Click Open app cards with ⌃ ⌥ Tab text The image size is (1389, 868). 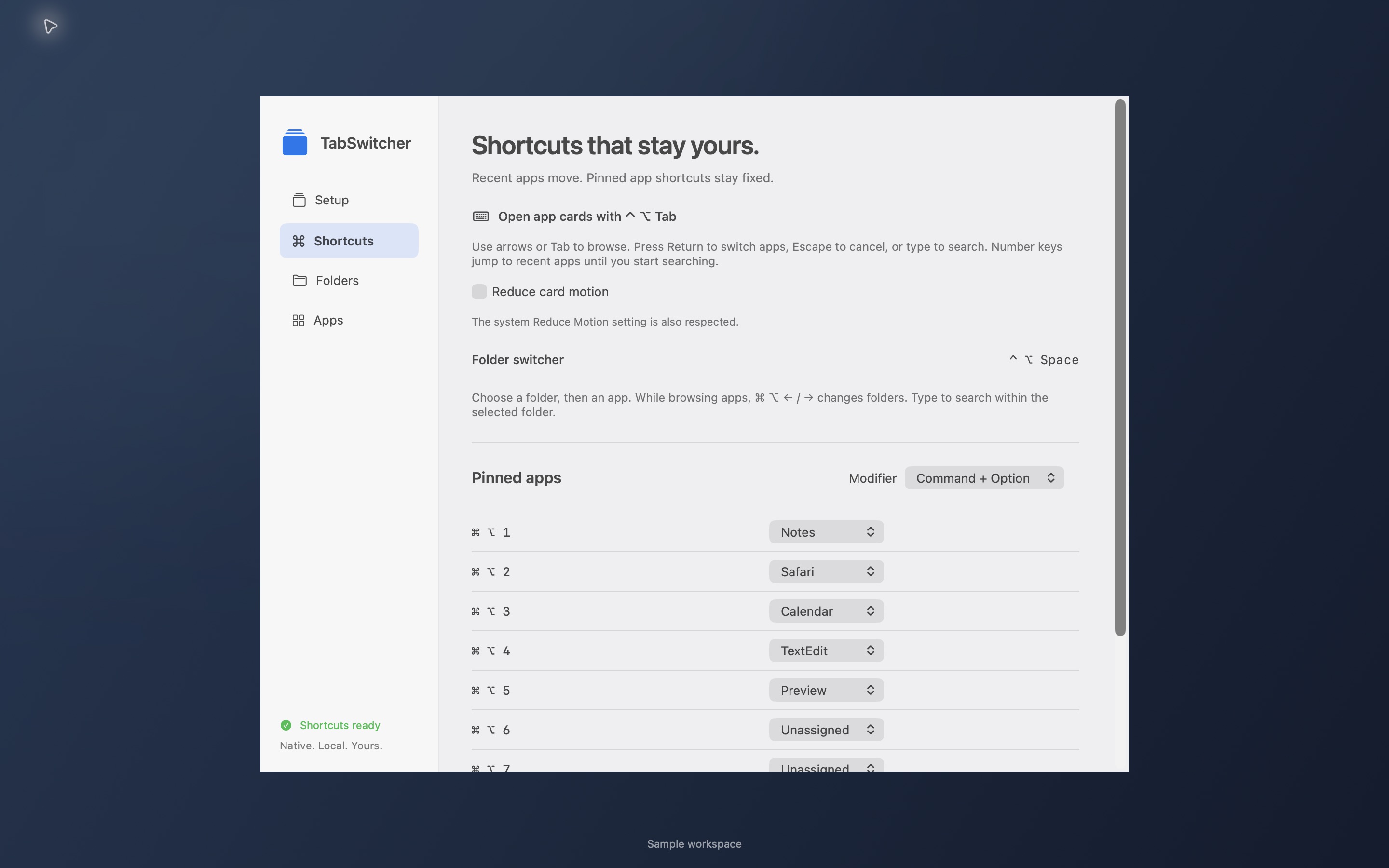587,217
